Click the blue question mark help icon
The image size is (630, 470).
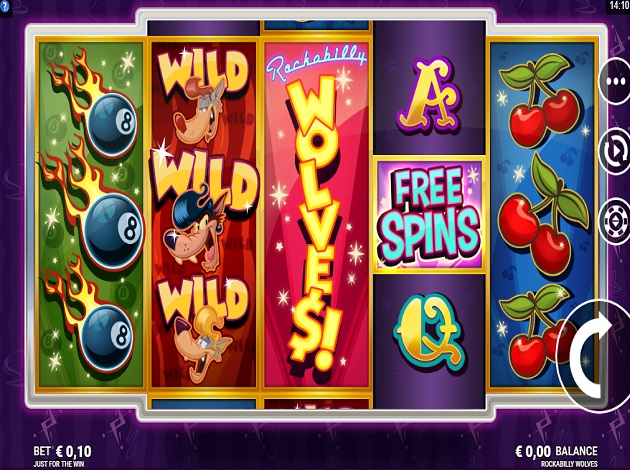5,6
